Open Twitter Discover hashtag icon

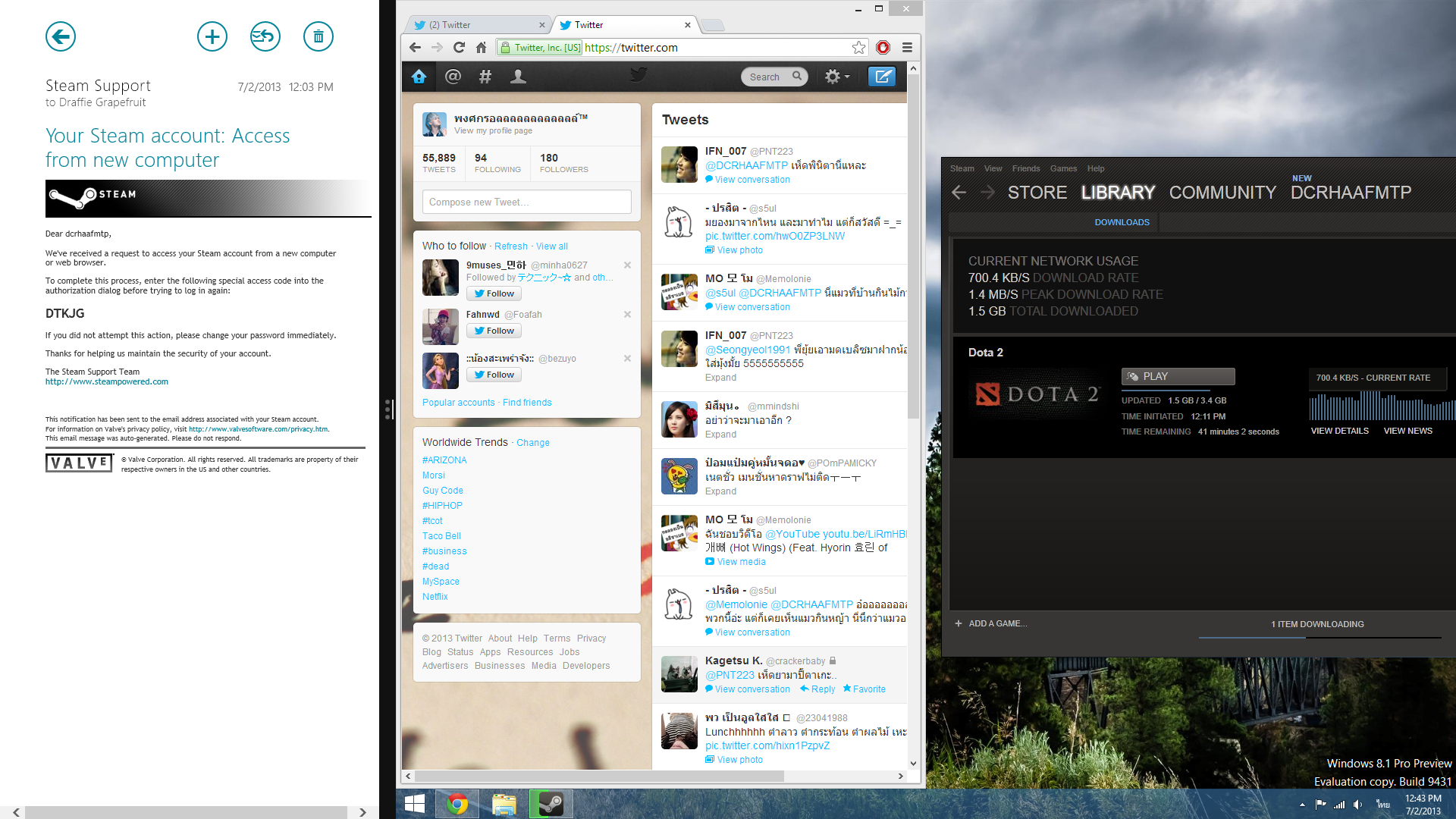(485, 77)
